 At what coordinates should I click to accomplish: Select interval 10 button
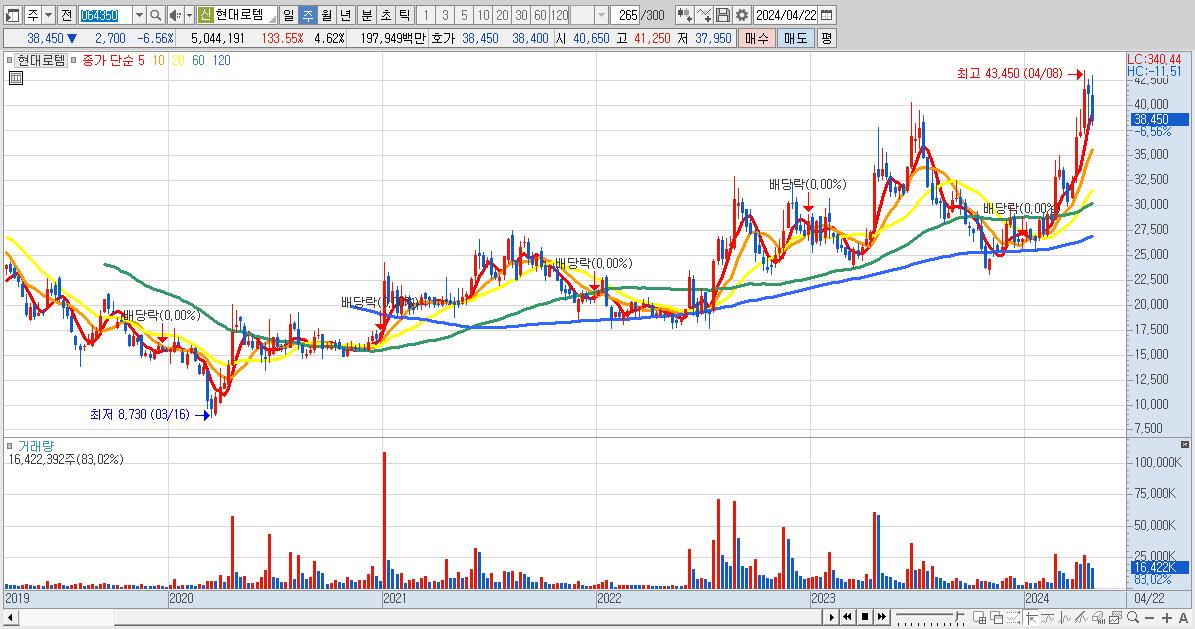tap(483, 15)
